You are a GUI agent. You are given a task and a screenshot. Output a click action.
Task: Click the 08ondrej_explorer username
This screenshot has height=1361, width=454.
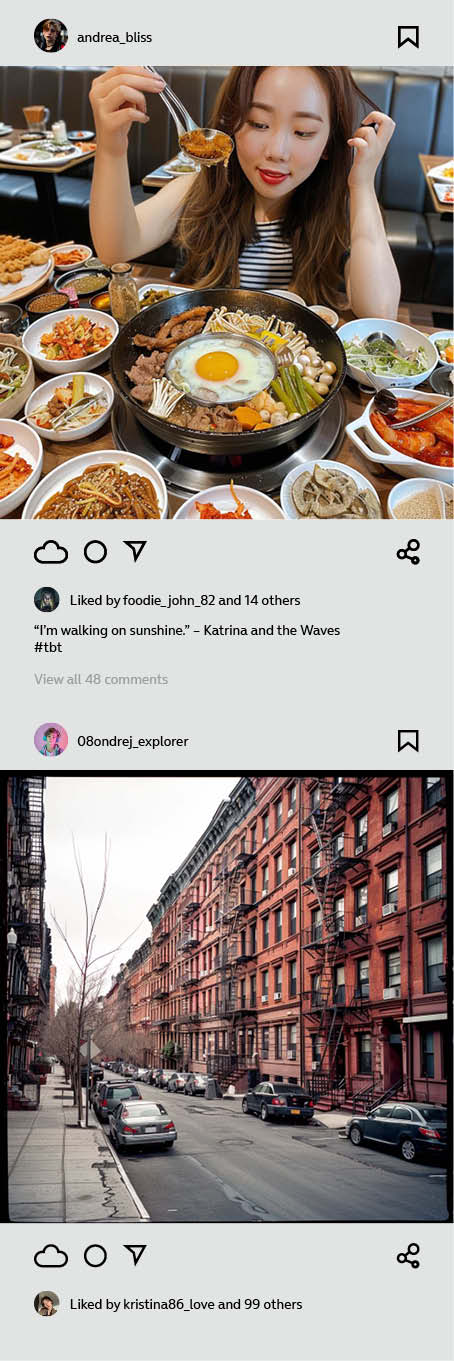pyautogui.click(x=133, y=741)
